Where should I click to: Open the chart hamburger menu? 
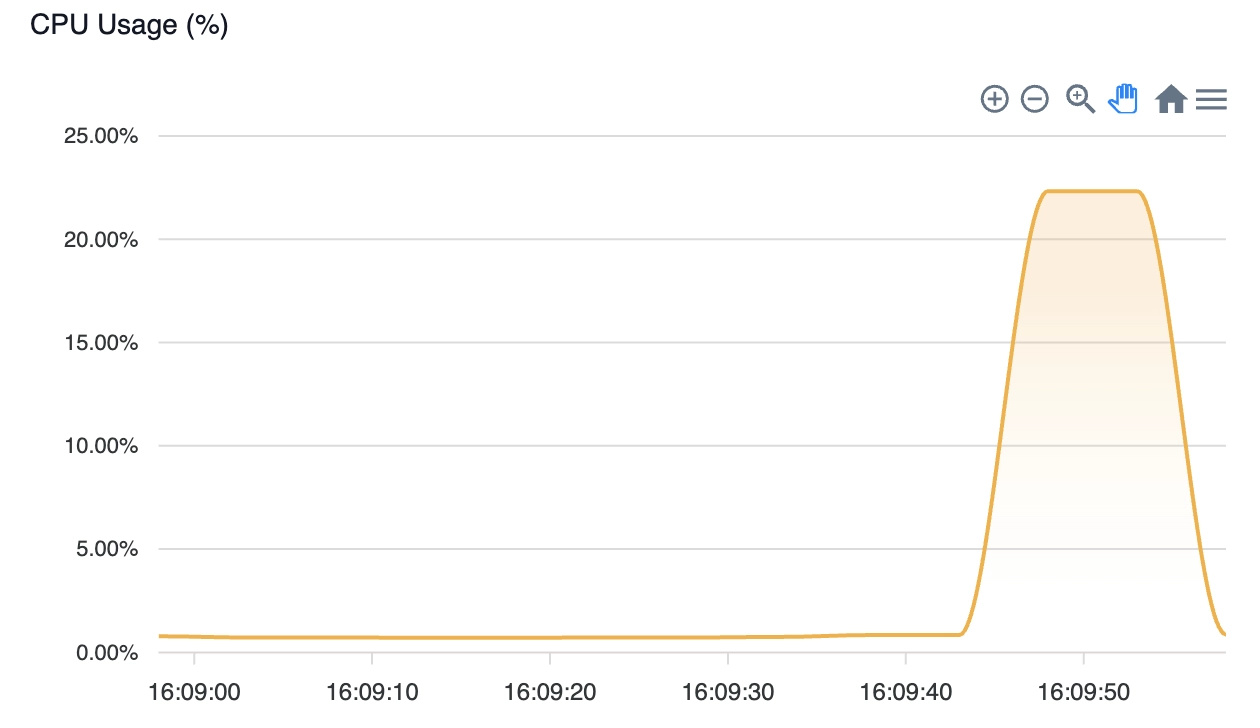point(1211,99)
